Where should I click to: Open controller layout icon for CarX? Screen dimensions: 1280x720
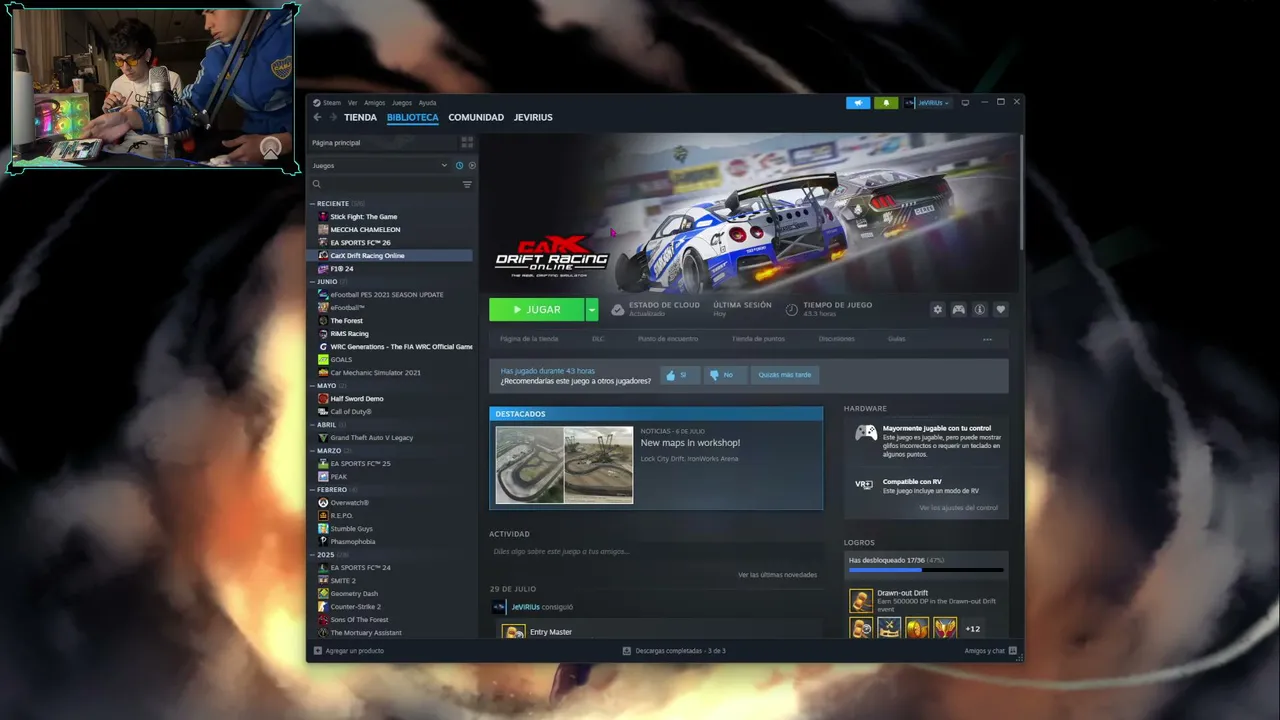click(x=958, y=310)
